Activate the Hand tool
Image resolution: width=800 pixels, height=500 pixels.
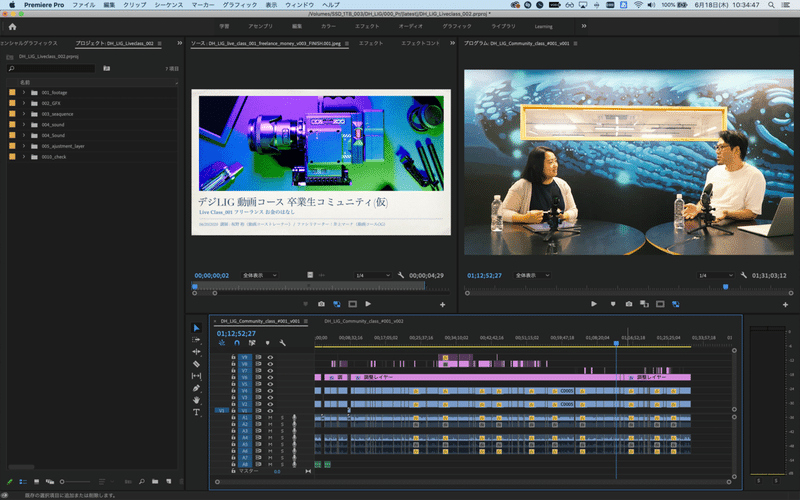click(196, 400)
